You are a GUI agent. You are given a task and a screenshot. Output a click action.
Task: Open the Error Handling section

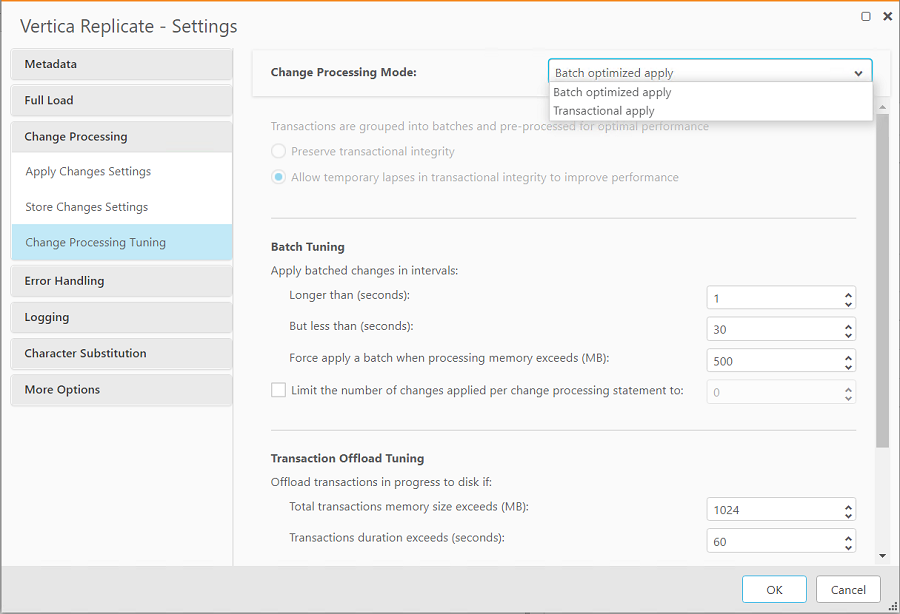coord(121,281)
